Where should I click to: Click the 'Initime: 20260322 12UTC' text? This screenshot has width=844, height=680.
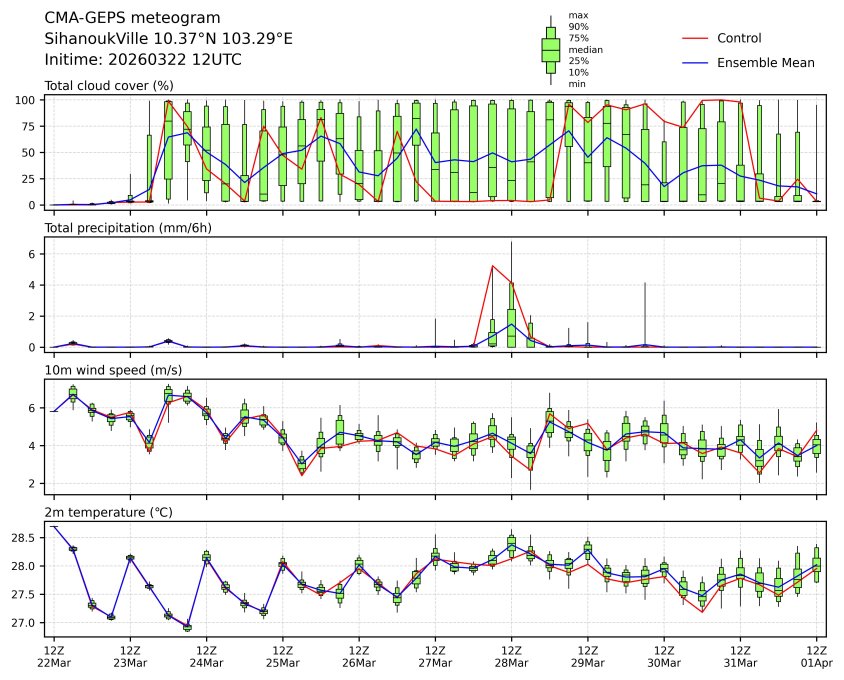coord(143,60)
